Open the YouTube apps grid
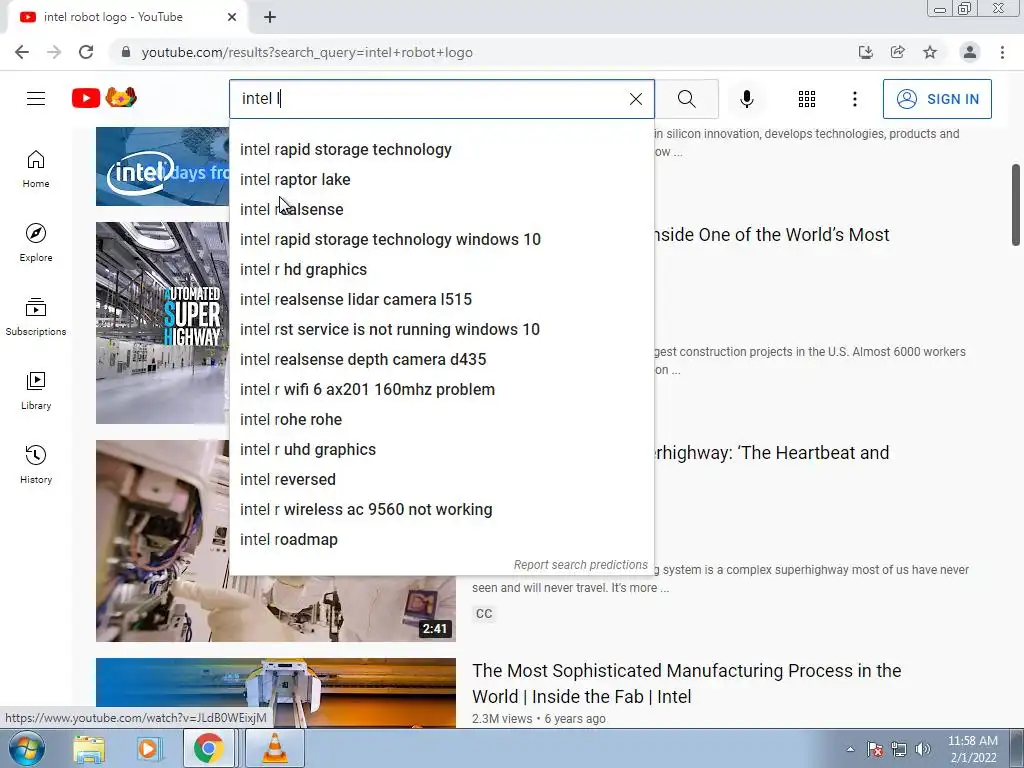1024x768 pixels. [x=807, y=99]
